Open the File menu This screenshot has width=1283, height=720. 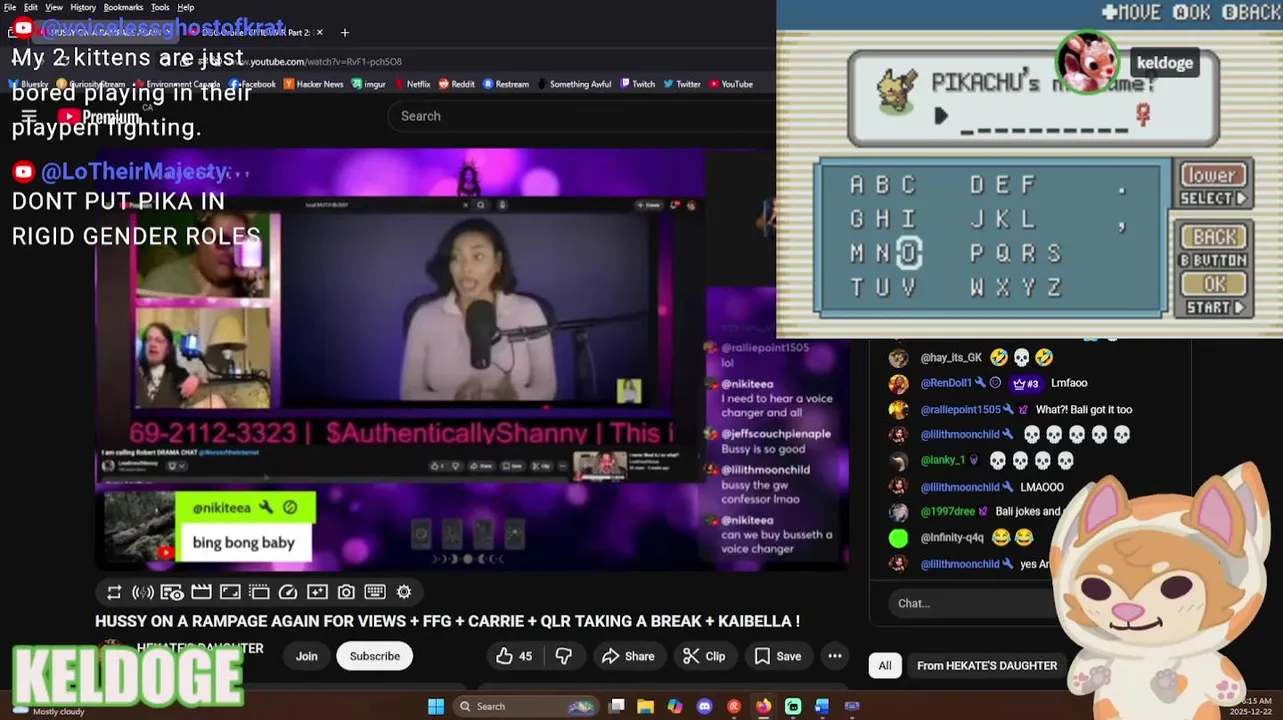click(10, 7)
